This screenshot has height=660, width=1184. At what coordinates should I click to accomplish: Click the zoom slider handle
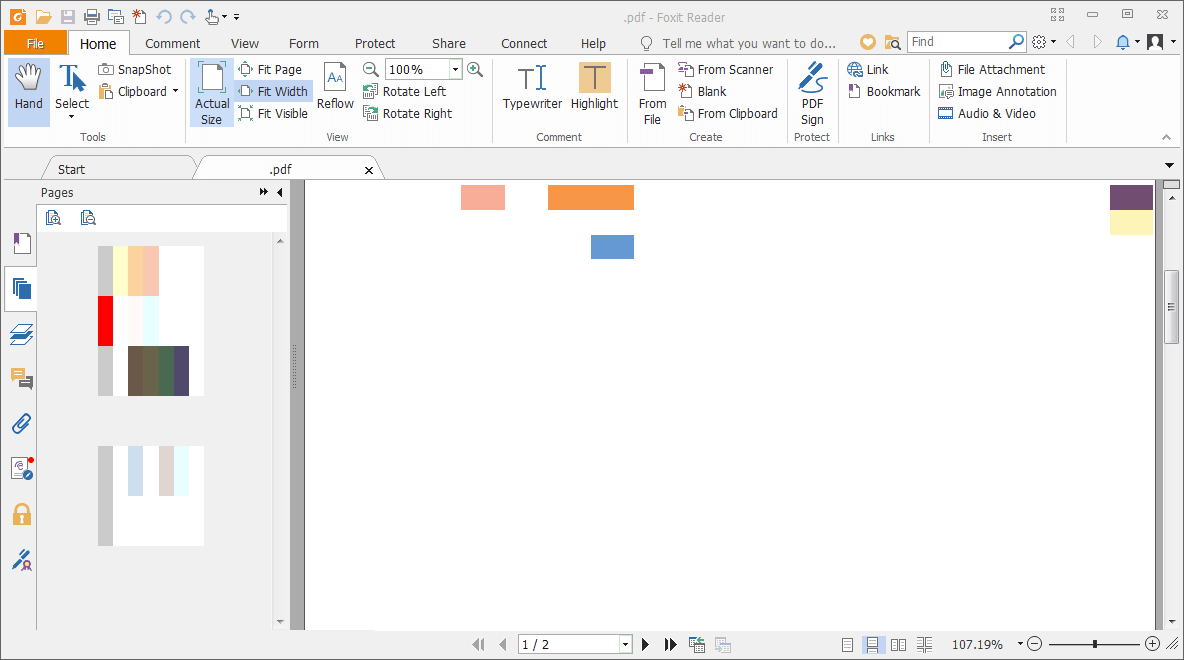1094,644
